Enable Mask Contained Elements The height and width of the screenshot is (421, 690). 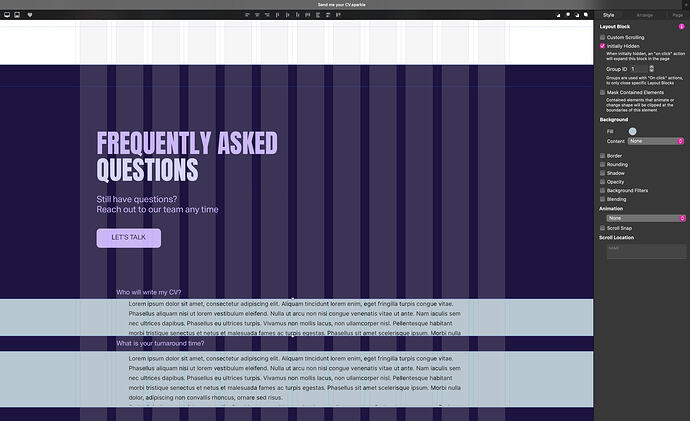(602, 92)
